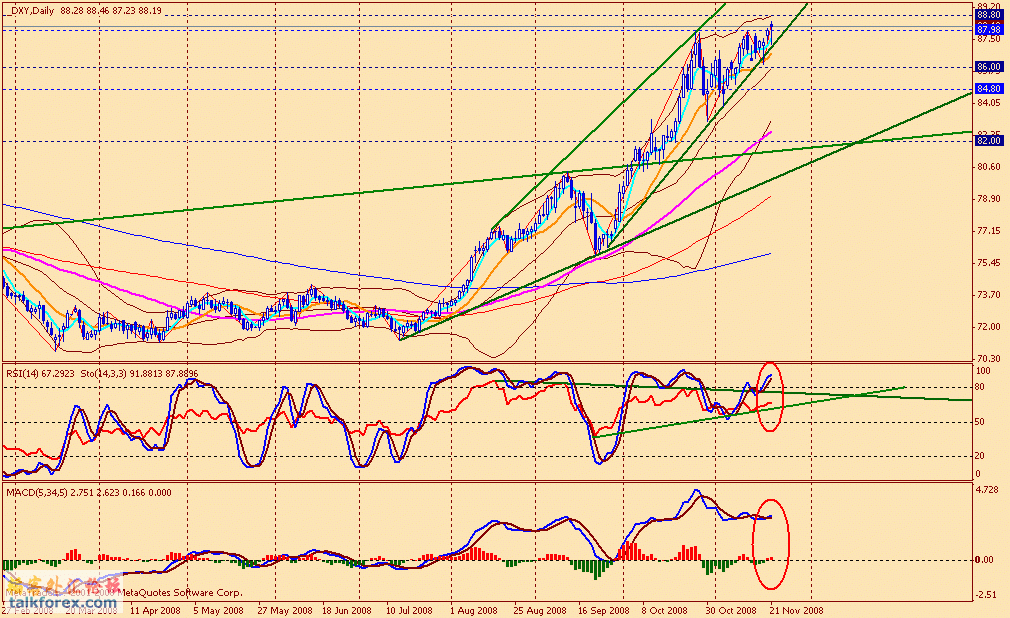Click the 80.60 price axis value
This screenshot has height=618, width=1010.
pyautogui.click(x=989, y=166)
